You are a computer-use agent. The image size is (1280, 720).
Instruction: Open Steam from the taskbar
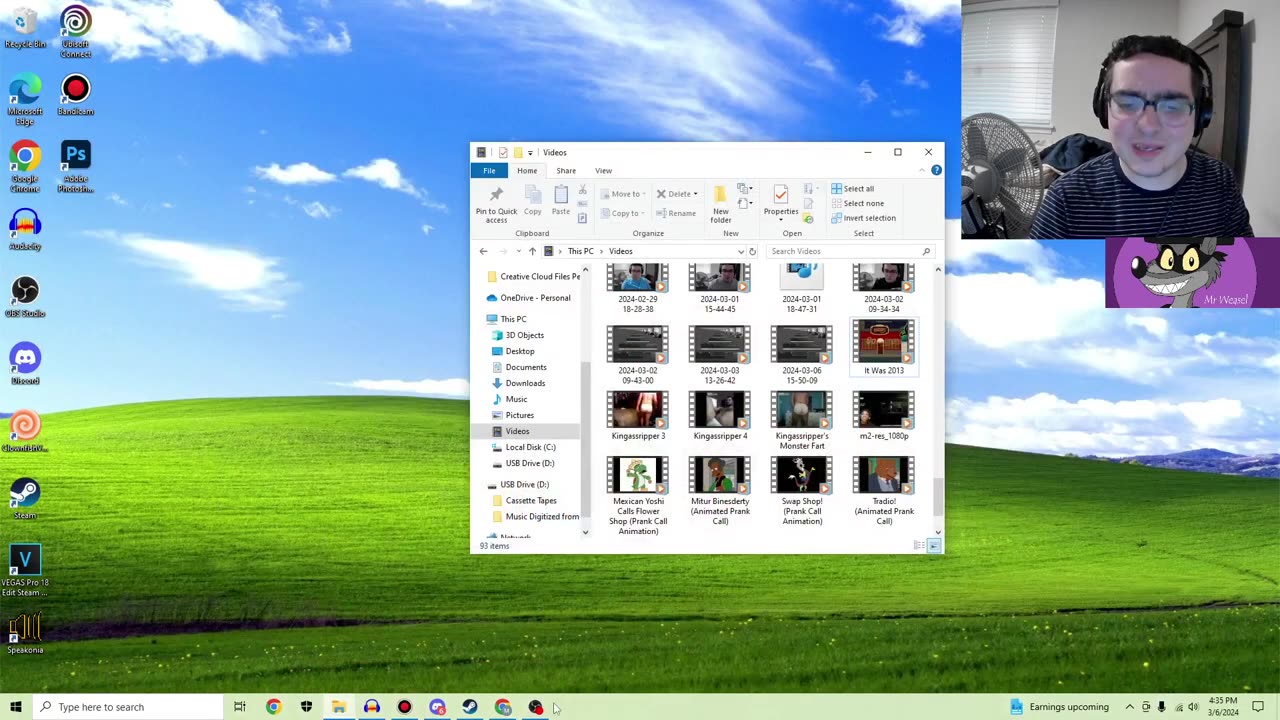[470, 707]
